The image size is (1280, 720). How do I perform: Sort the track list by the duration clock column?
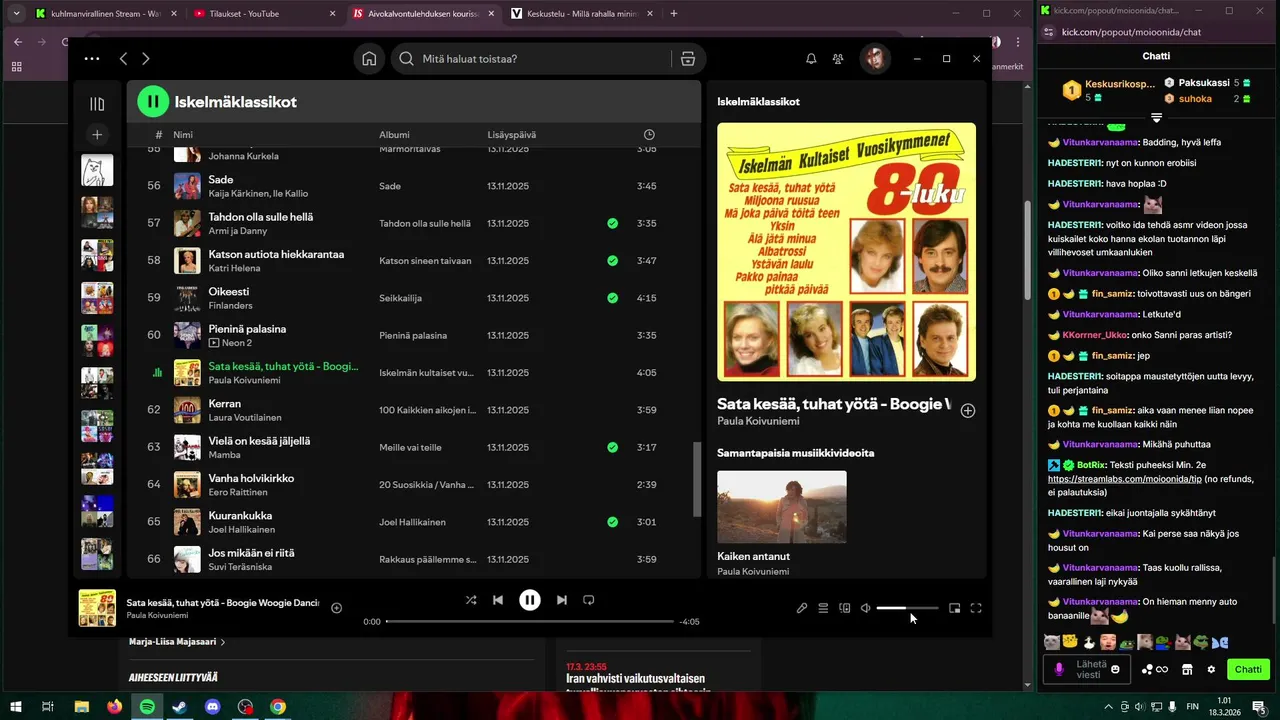tap(649, 135)
